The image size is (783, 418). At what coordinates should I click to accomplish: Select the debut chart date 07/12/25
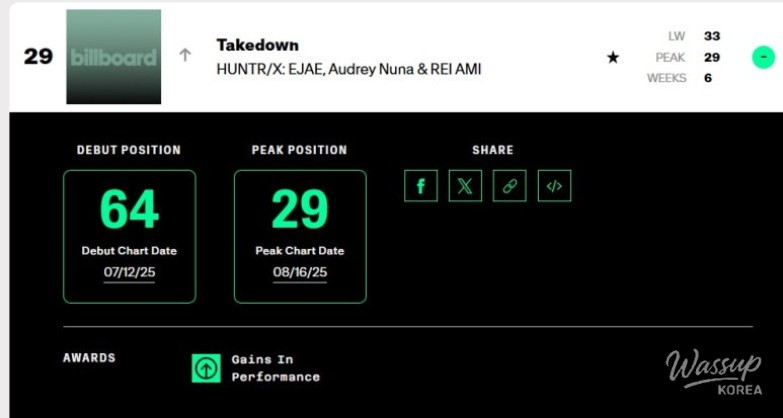click(x=129, y=272)
